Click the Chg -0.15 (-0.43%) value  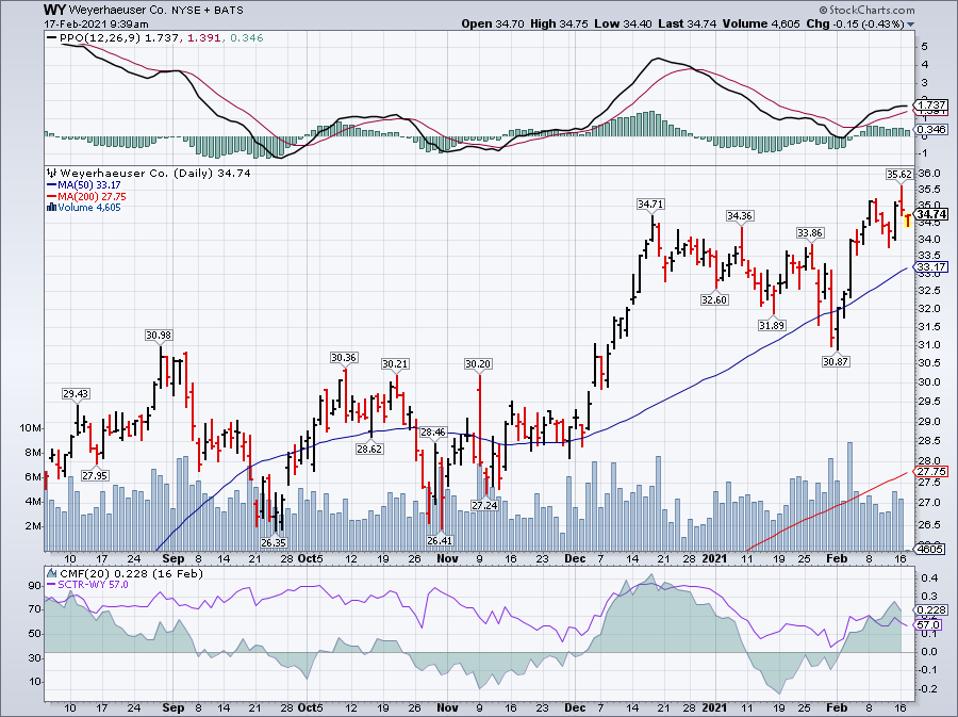point(855,24)
